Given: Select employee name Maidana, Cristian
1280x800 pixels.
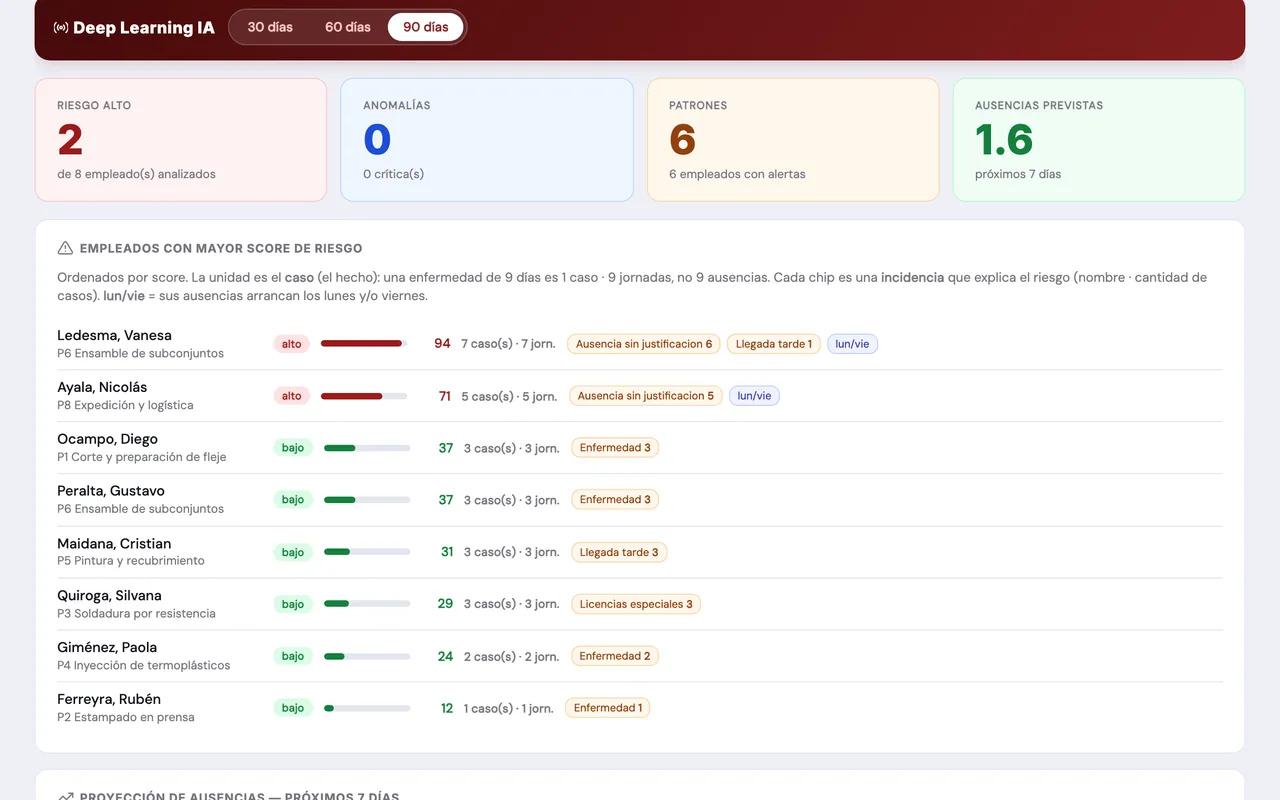Looking at the screenshot, I should point(114,544).
